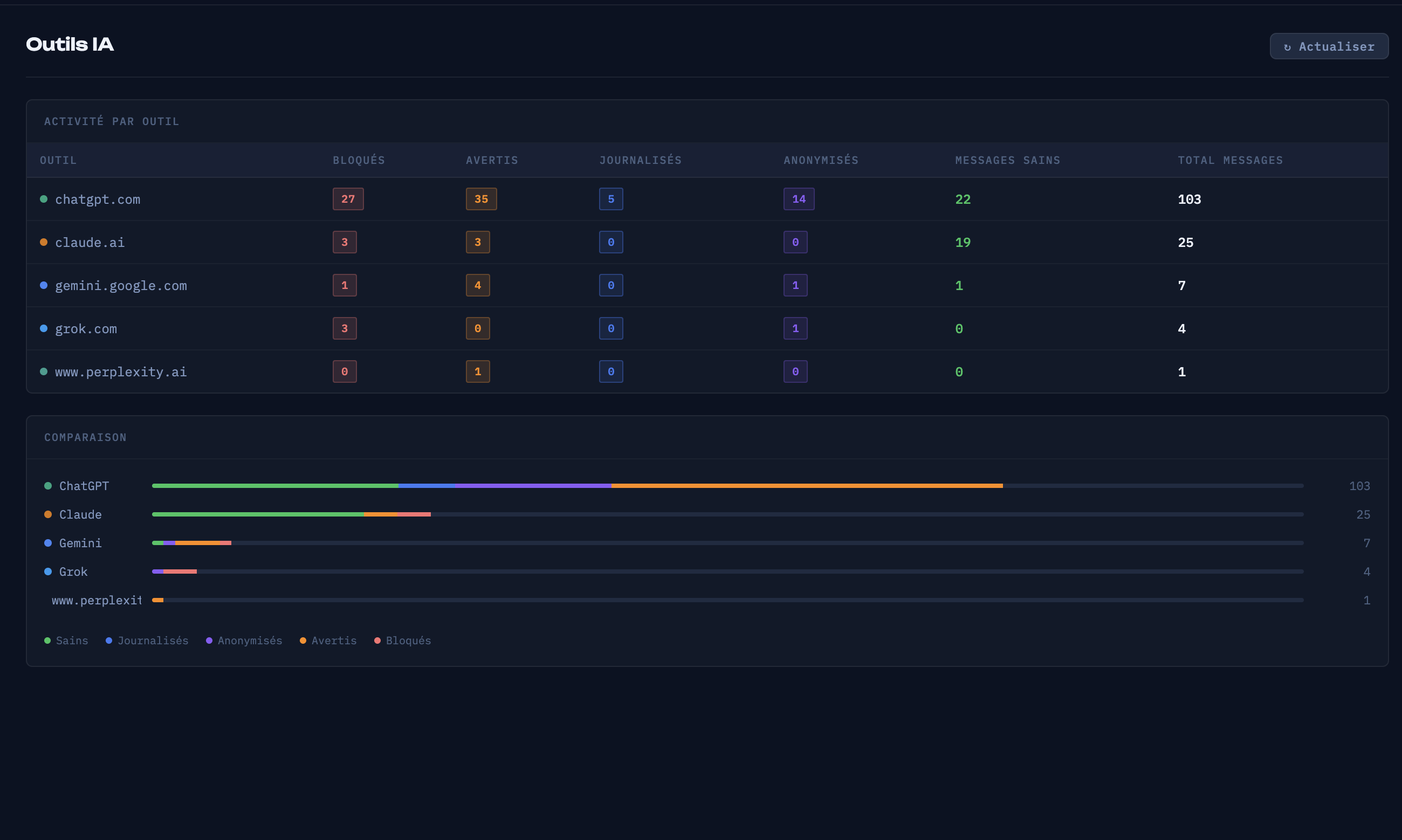Click the Gemini comparison bar
Screen dimensions: 1402x840
(x=727, y=543)
